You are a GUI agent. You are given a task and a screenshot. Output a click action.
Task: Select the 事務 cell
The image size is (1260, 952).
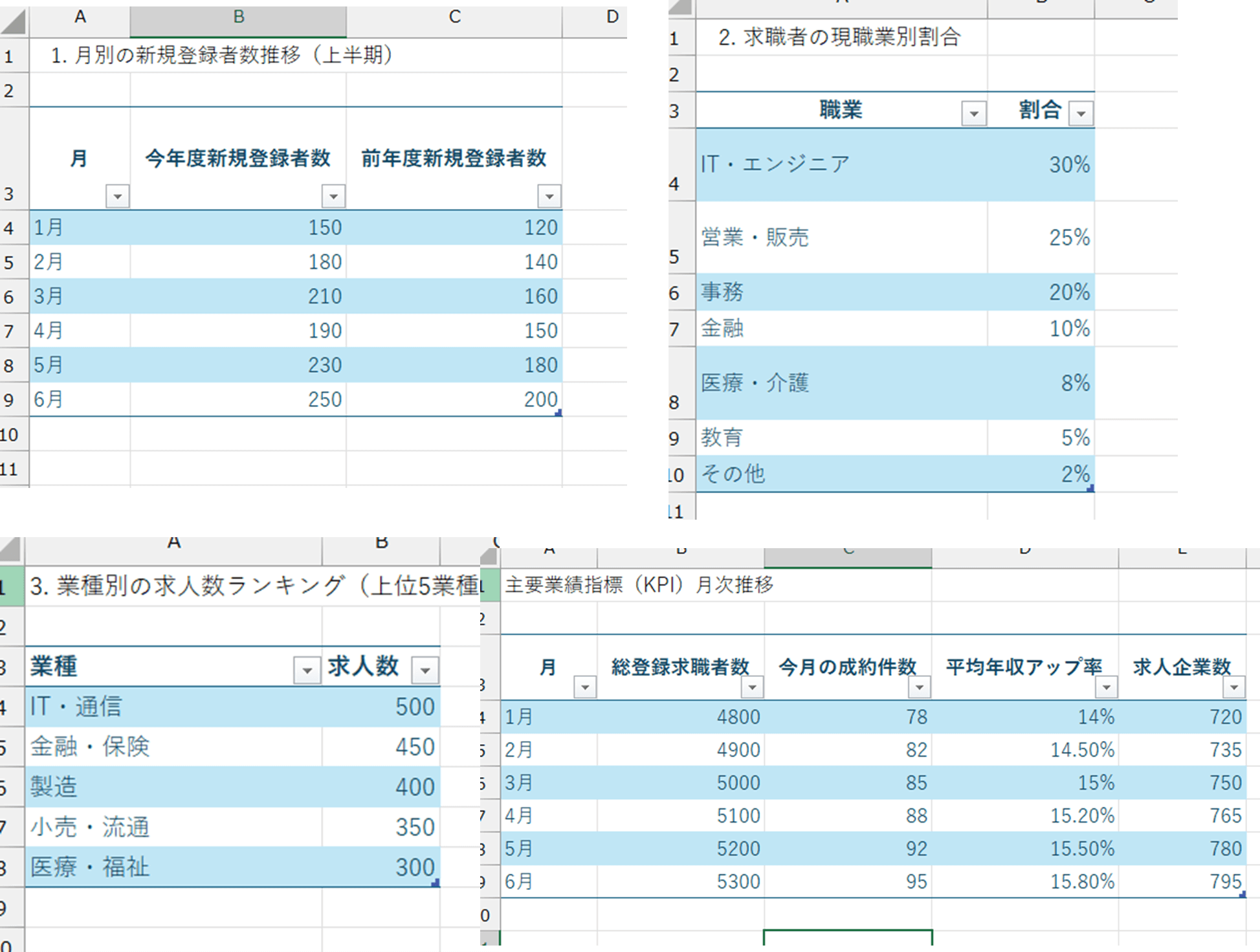coord(841,292)
